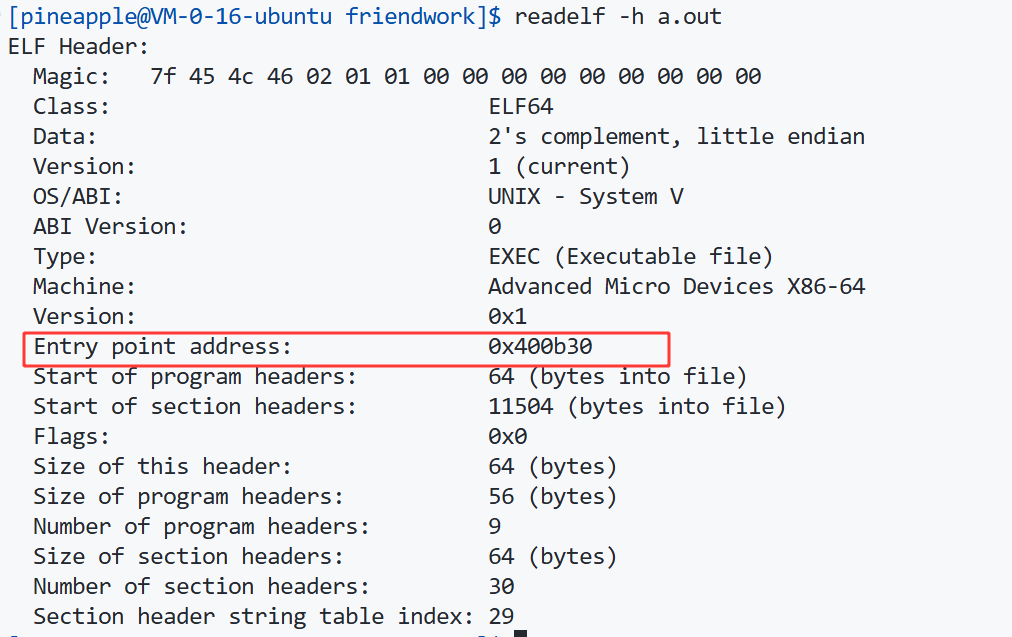
Task: Click the Size of program headers value 56
Action: click(x=501, y=496)
